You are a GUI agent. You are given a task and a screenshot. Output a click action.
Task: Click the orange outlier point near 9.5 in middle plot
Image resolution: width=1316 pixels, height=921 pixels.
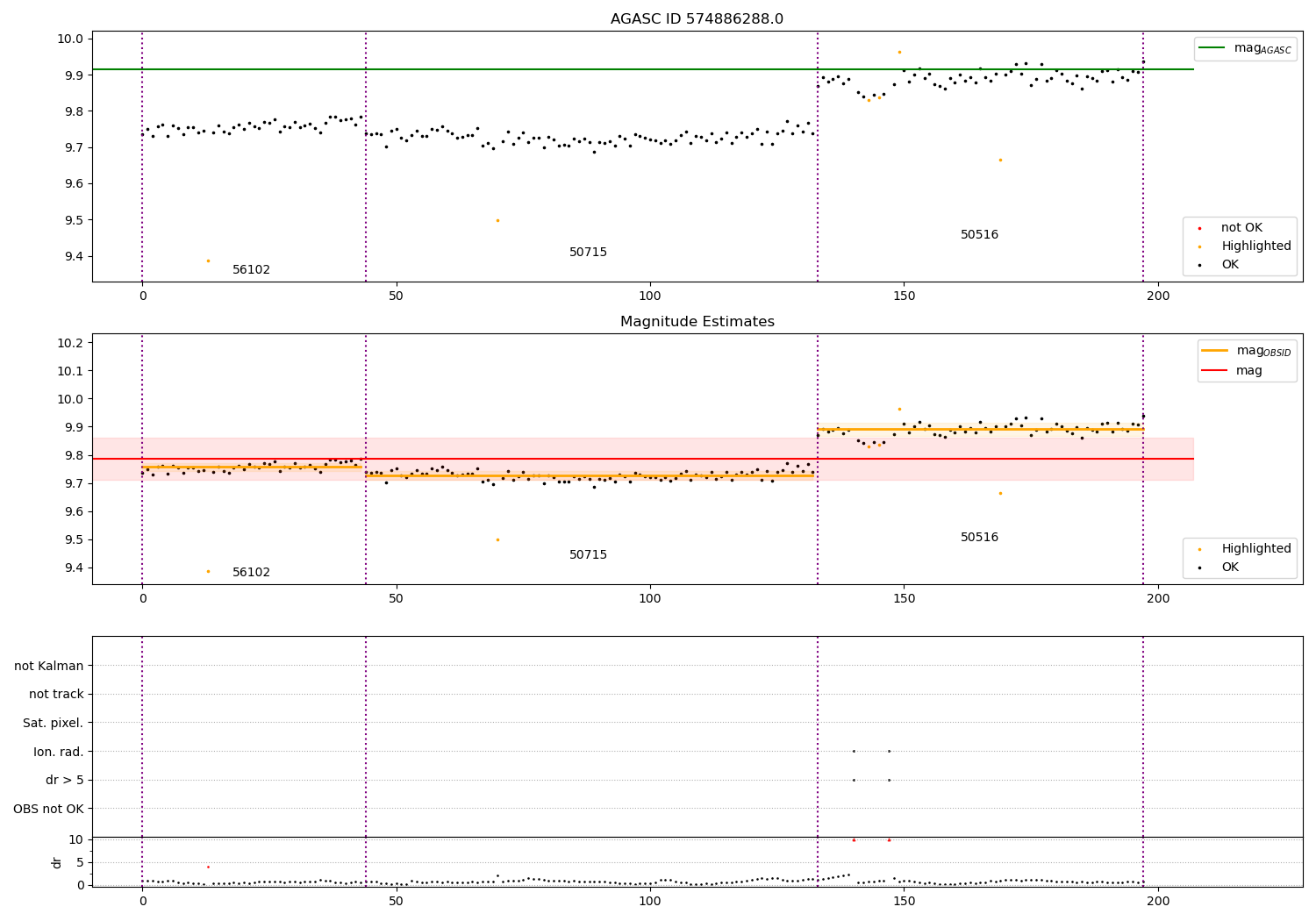coord(497,539)
